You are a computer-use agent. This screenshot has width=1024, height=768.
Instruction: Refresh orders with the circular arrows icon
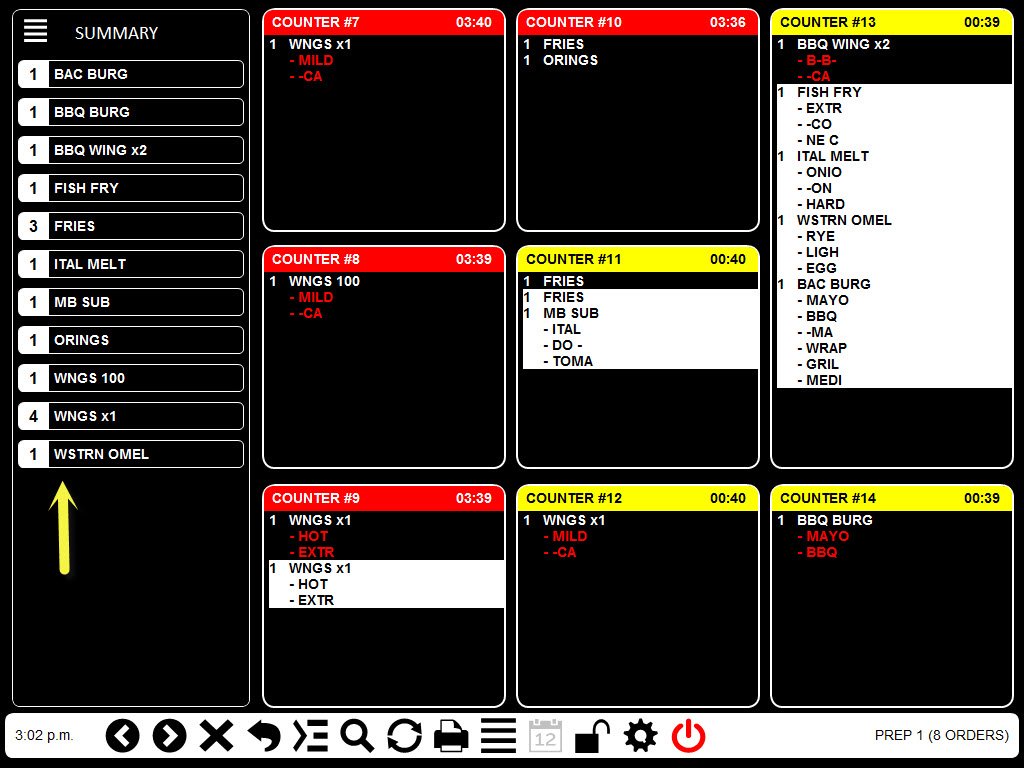pyautogui.click(x=404, y=736)
